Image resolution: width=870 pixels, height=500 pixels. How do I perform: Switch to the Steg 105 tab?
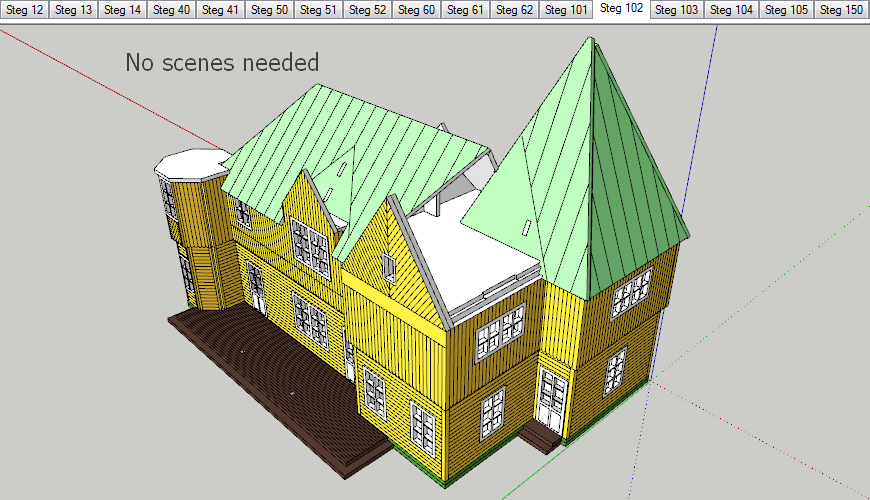(786, 10)
